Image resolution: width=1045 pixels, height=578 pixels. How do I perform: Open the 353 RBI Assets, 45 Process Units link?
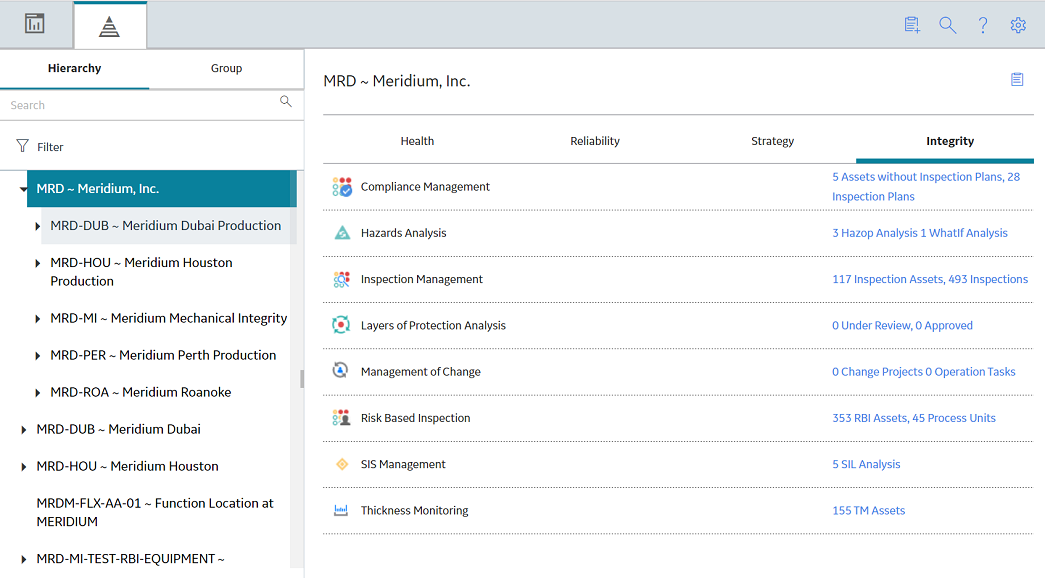click(914, 418)
